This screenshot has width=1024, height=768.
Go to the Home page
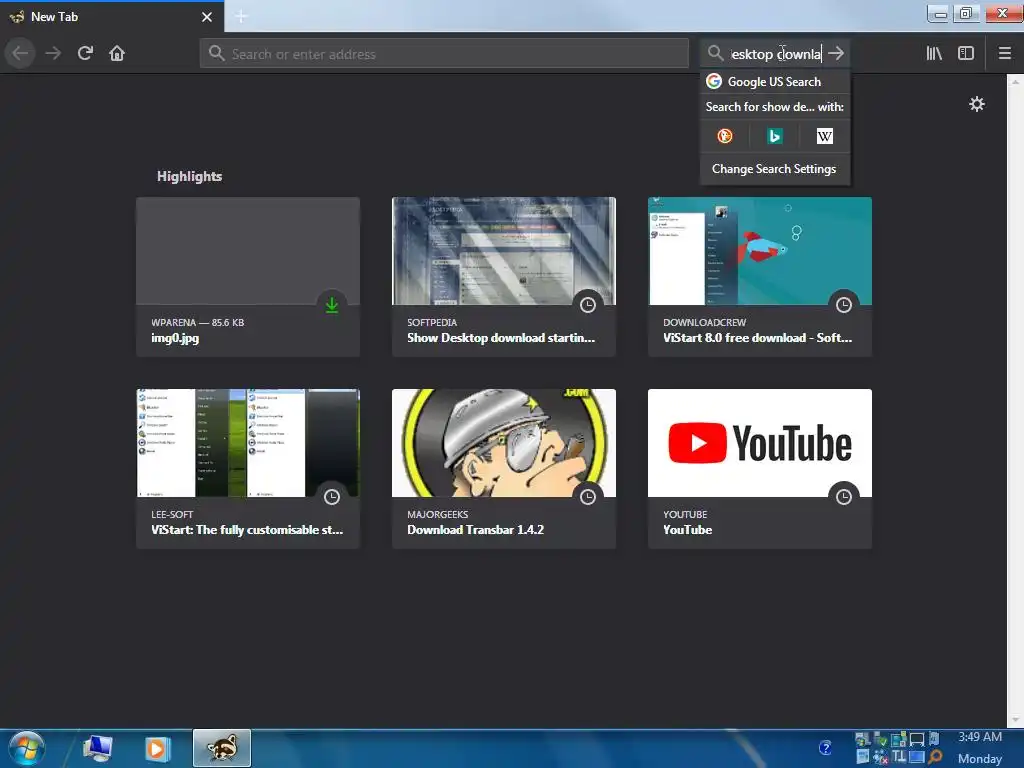pyautogui.click(x=117, y=53)
